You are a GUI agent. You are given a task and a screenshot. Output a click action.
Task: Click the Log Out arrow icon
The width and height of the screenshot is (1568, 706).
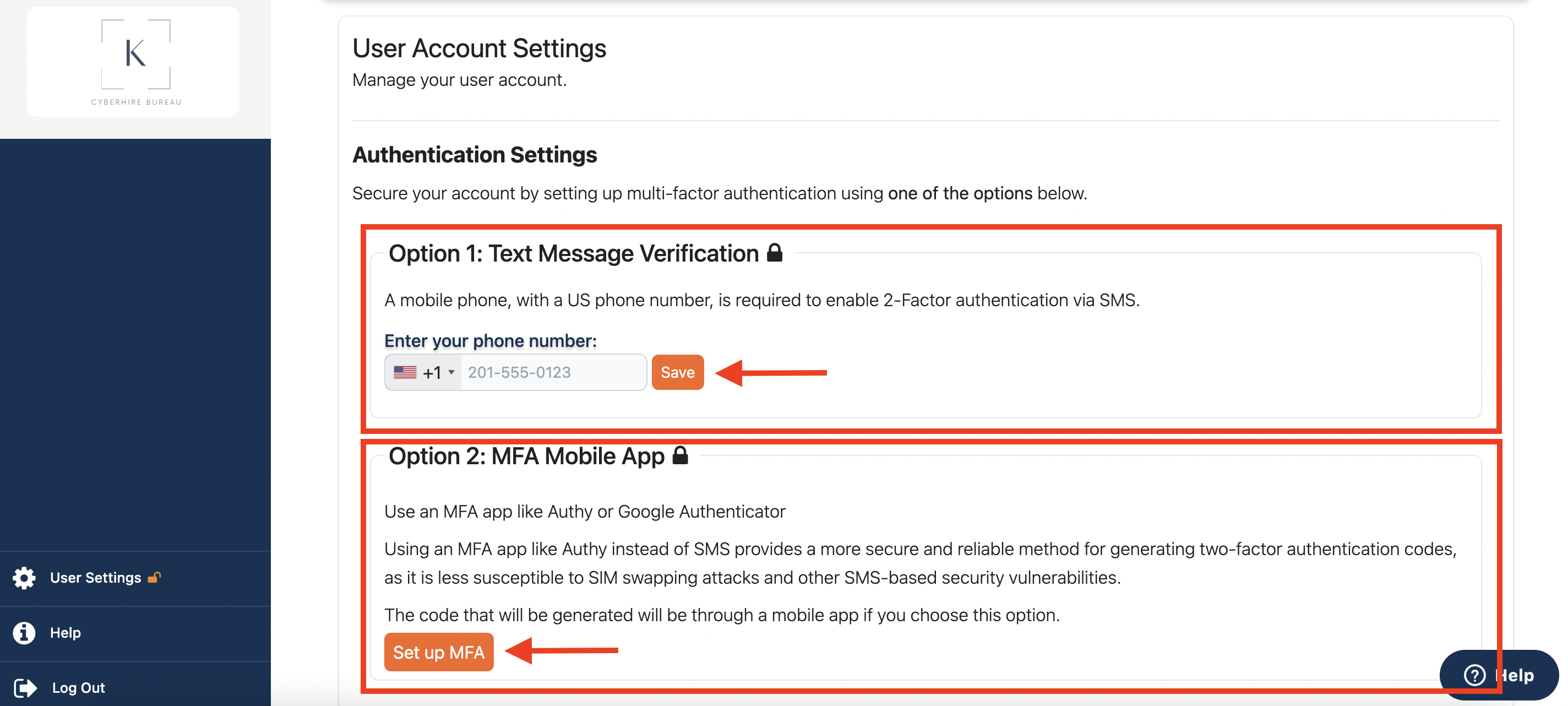pyautogui.click(x=25, y=688)
